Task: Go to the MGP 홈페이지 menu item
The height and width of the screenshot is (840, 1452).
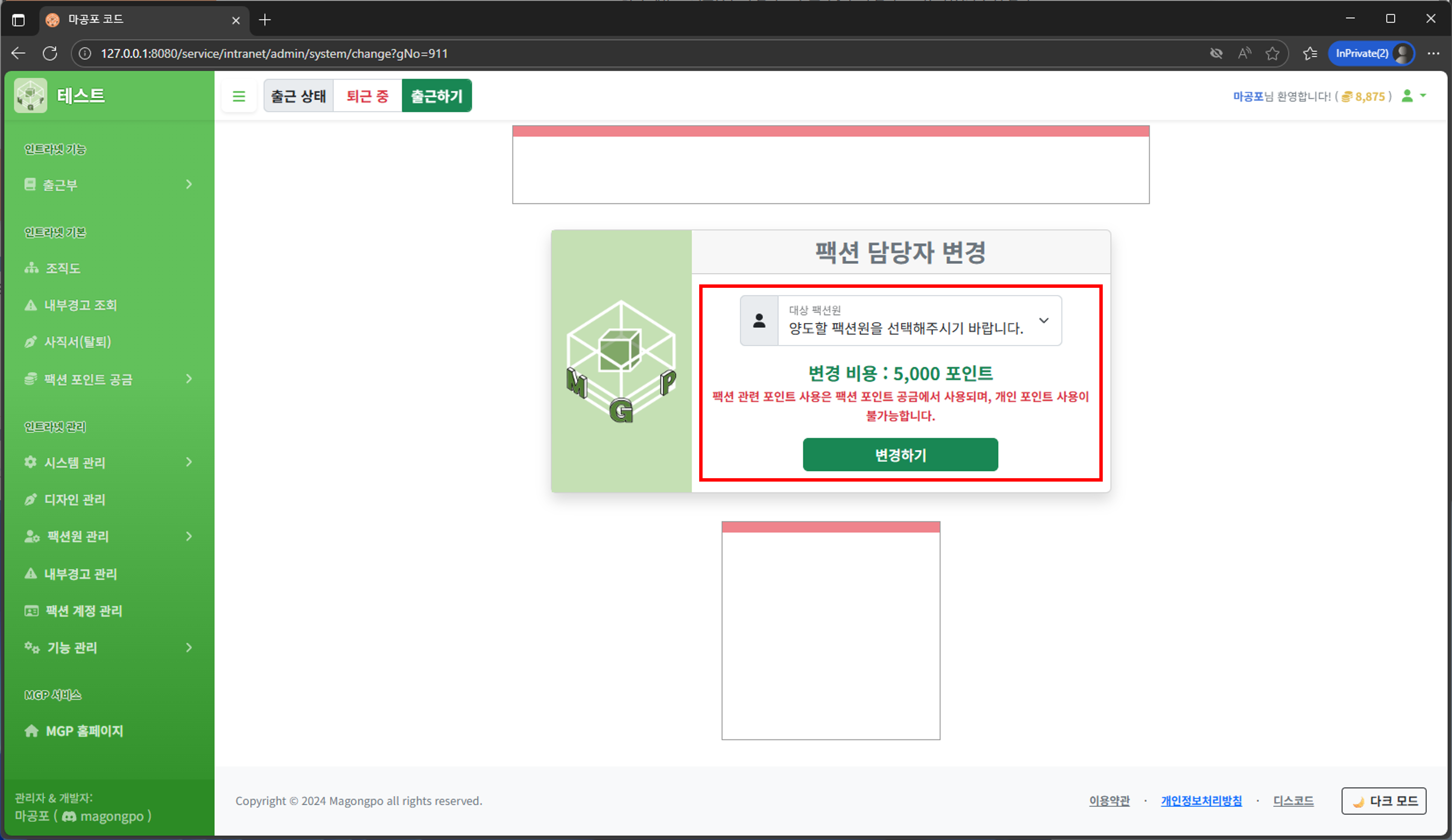Action: point(84,730)
